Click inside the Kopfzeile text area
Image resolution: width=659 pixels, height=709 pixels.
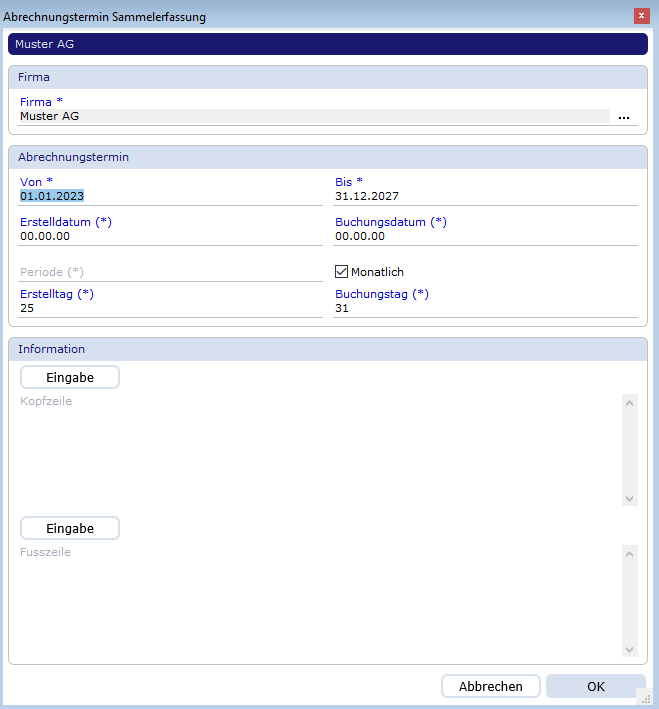pos(320,450)
